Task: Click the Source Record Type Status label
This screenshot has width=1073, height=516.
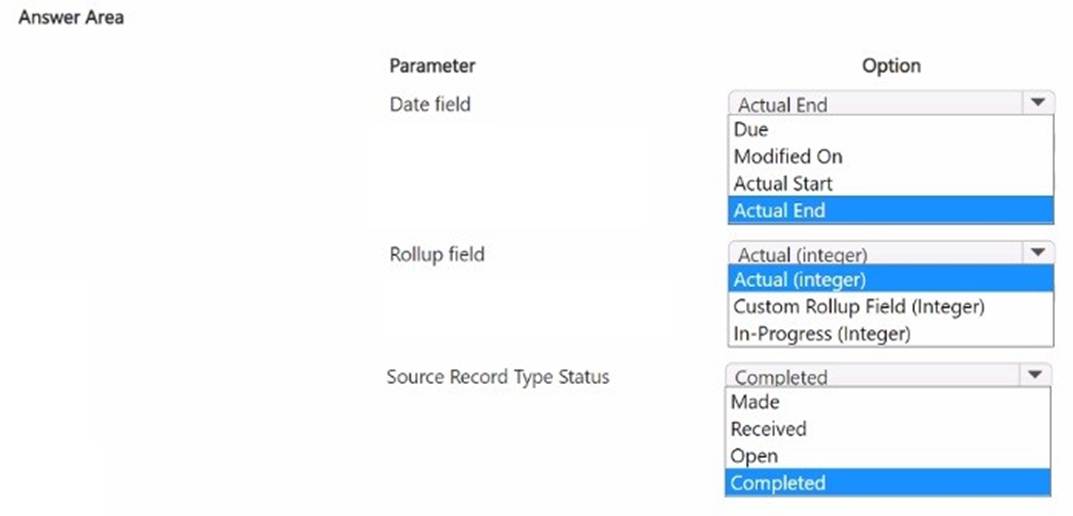Action: tap(497, 377)
